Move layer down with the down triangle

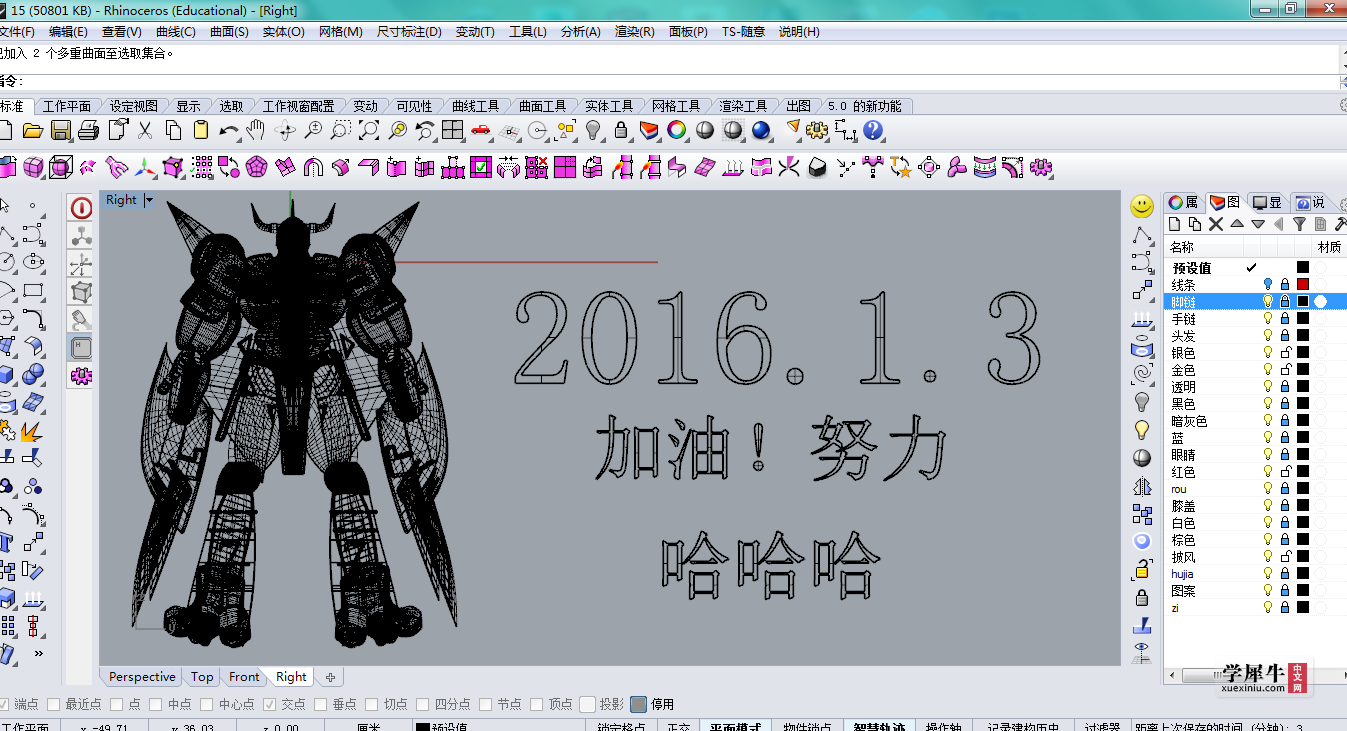click(1258, 224)
